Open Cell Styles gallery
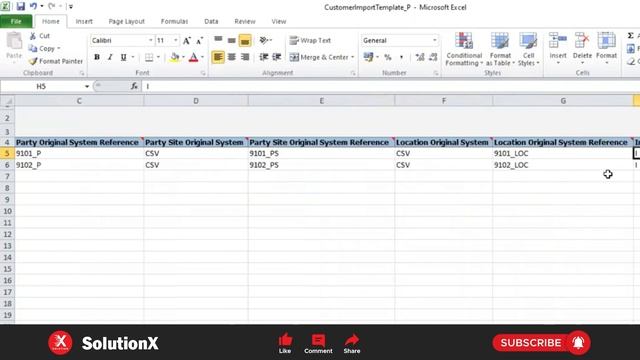 [x=529, y=49]
